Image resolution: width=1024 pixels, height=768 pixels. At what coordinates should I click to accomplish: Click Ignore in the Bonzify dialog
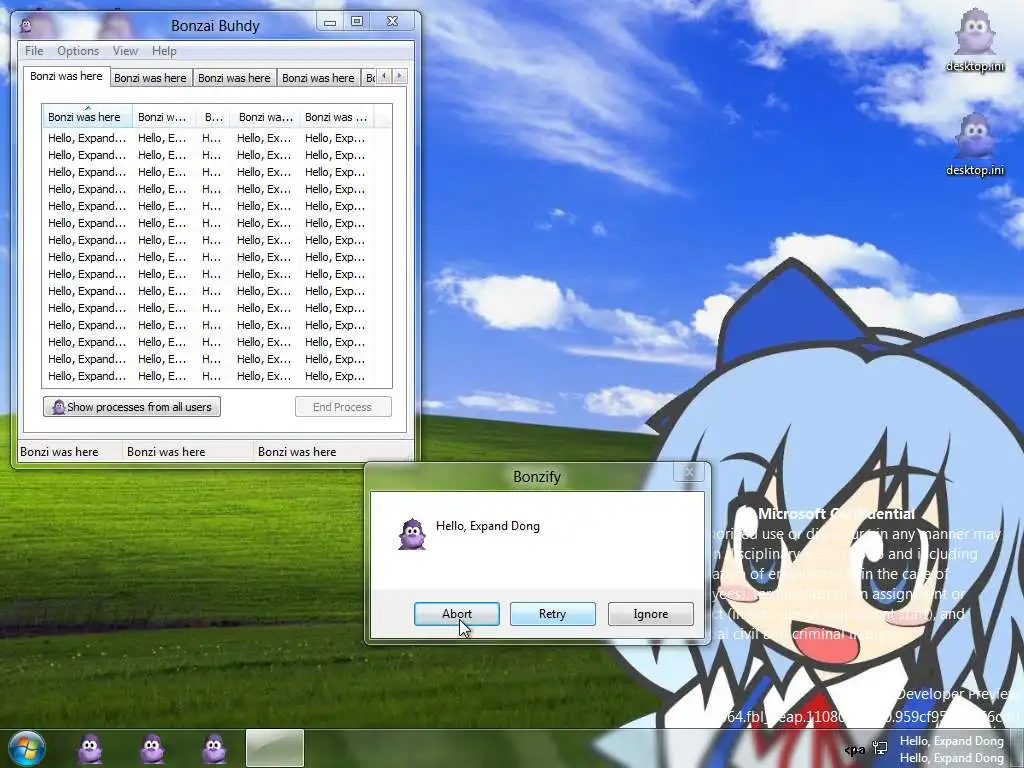(650, 614)
